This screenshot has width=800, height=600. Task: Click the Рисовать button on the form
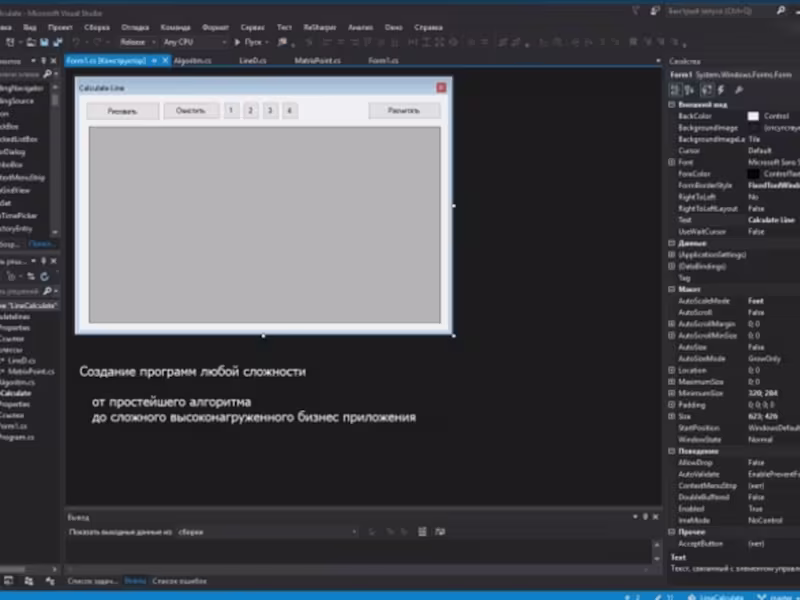point(122,111)
